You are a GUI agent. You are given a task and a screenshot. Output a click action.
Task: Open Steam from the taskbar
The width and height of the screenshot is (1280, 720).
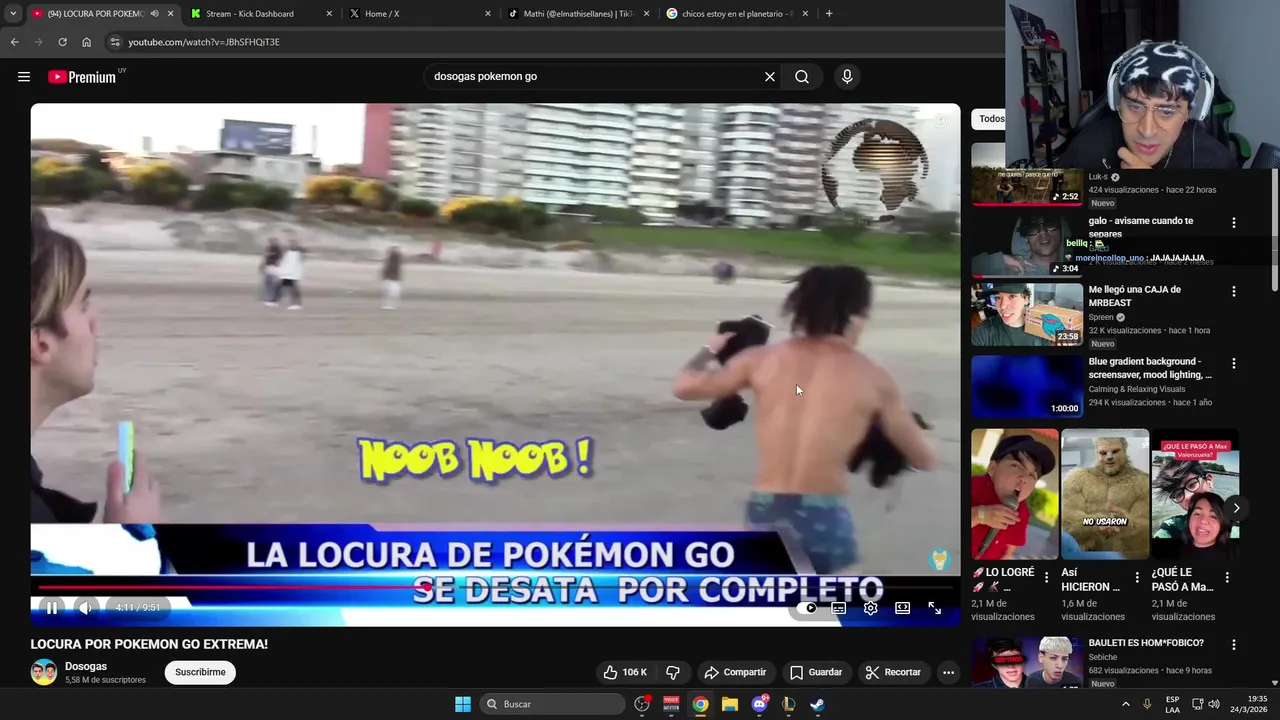[817, 704]
